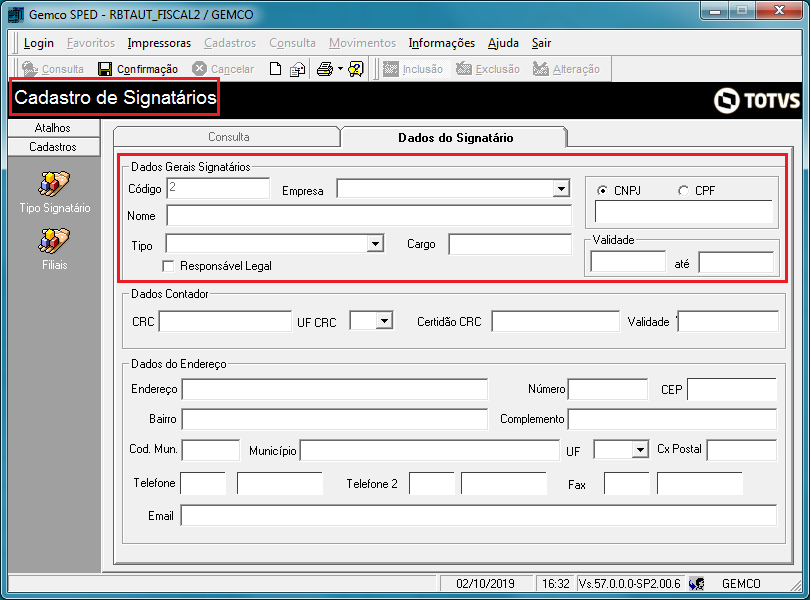
Task: Click the Fax area code field
Action: [x=627, y=483]
